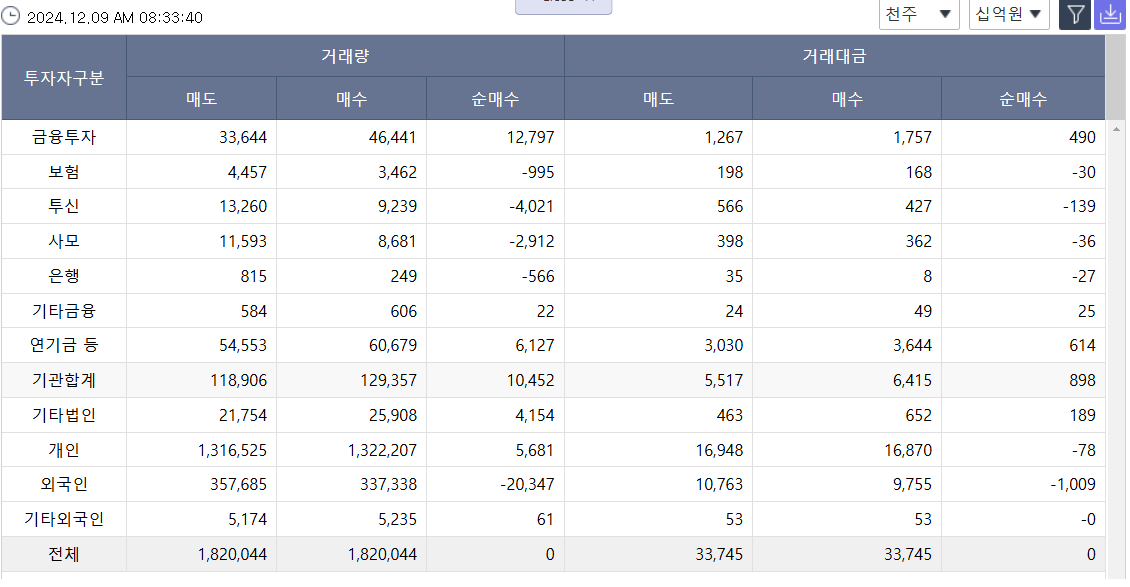Select the 전체 totals row
Screen dimensions: 1130x587
click(64, 553)
